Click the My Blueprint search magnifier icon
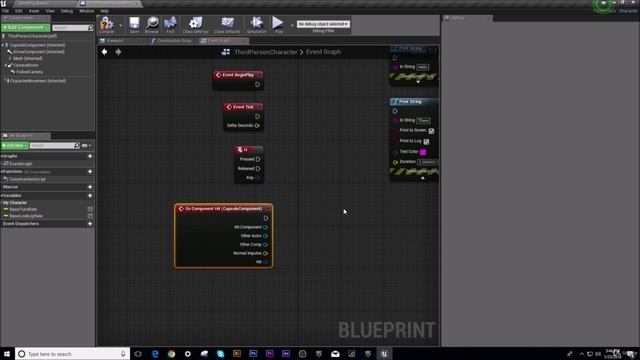Image resolution: width=640 pixels, height=360 pixels. pyautogui.click(x=77, y=146)
